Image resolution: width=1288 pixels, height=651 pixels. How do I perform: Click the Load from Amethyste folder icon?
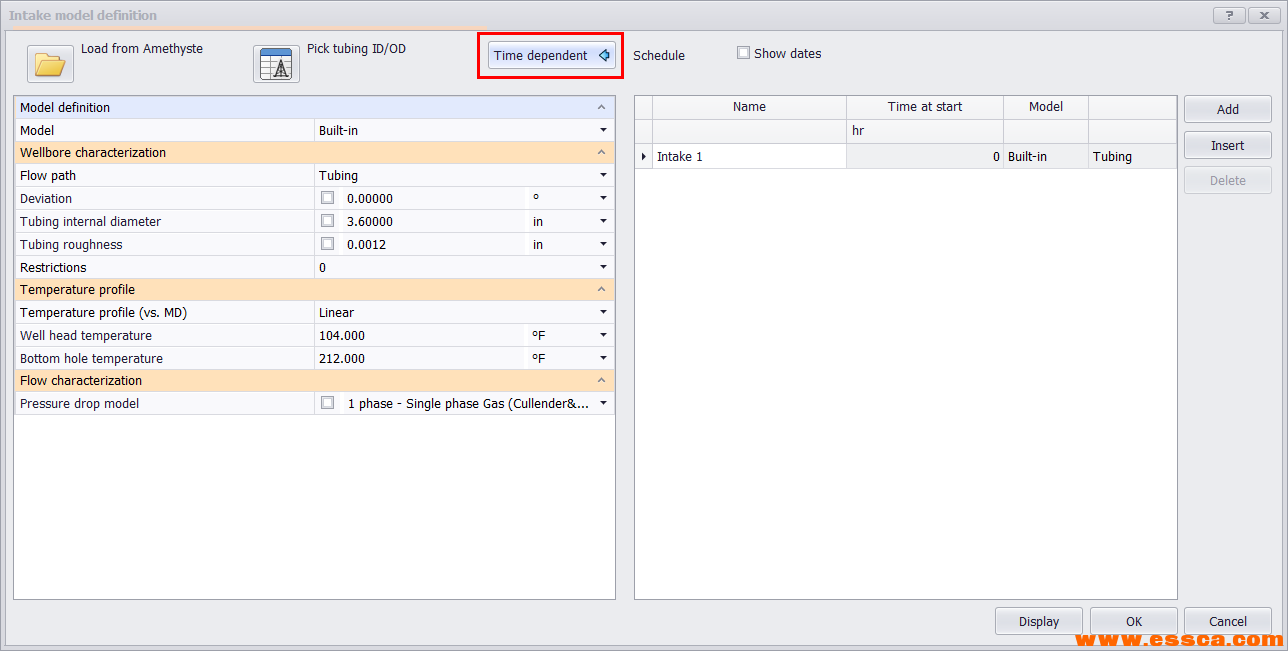pyautogui.click(x=50, y=64)
